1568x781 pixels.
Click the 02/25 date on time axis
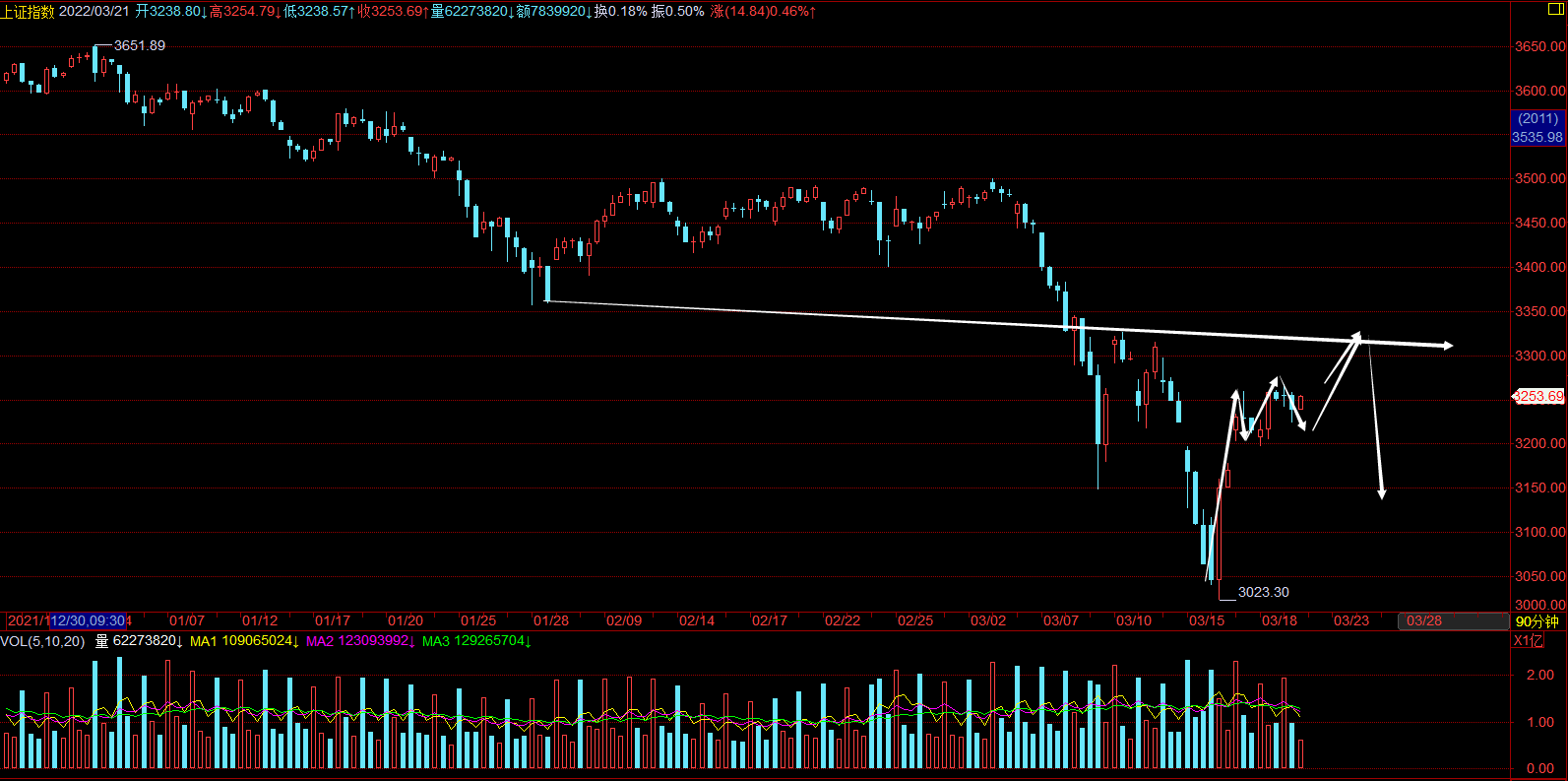pos(915,621)
